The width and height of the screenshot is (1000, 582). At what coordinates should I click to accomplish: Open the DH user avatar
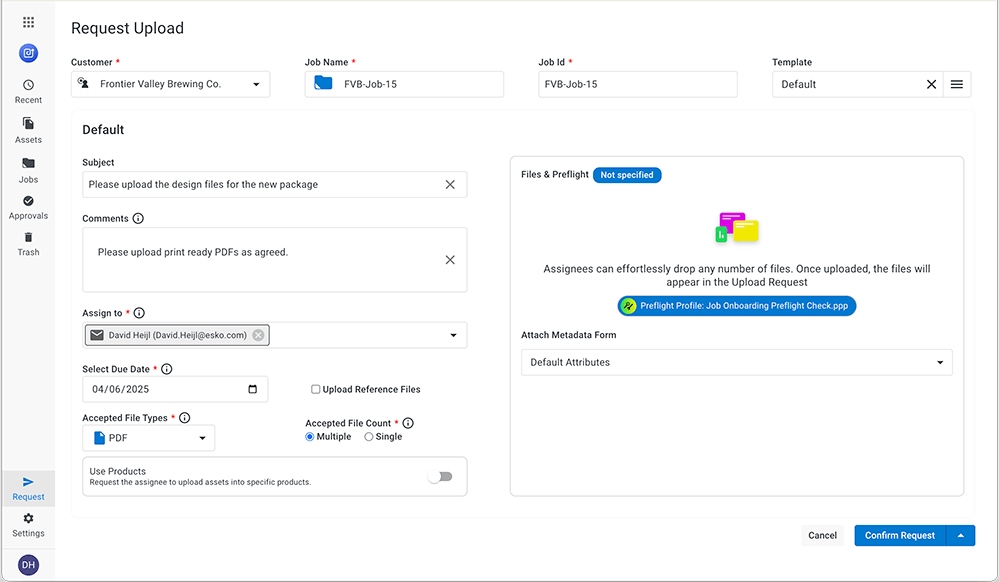click(28, 563)
